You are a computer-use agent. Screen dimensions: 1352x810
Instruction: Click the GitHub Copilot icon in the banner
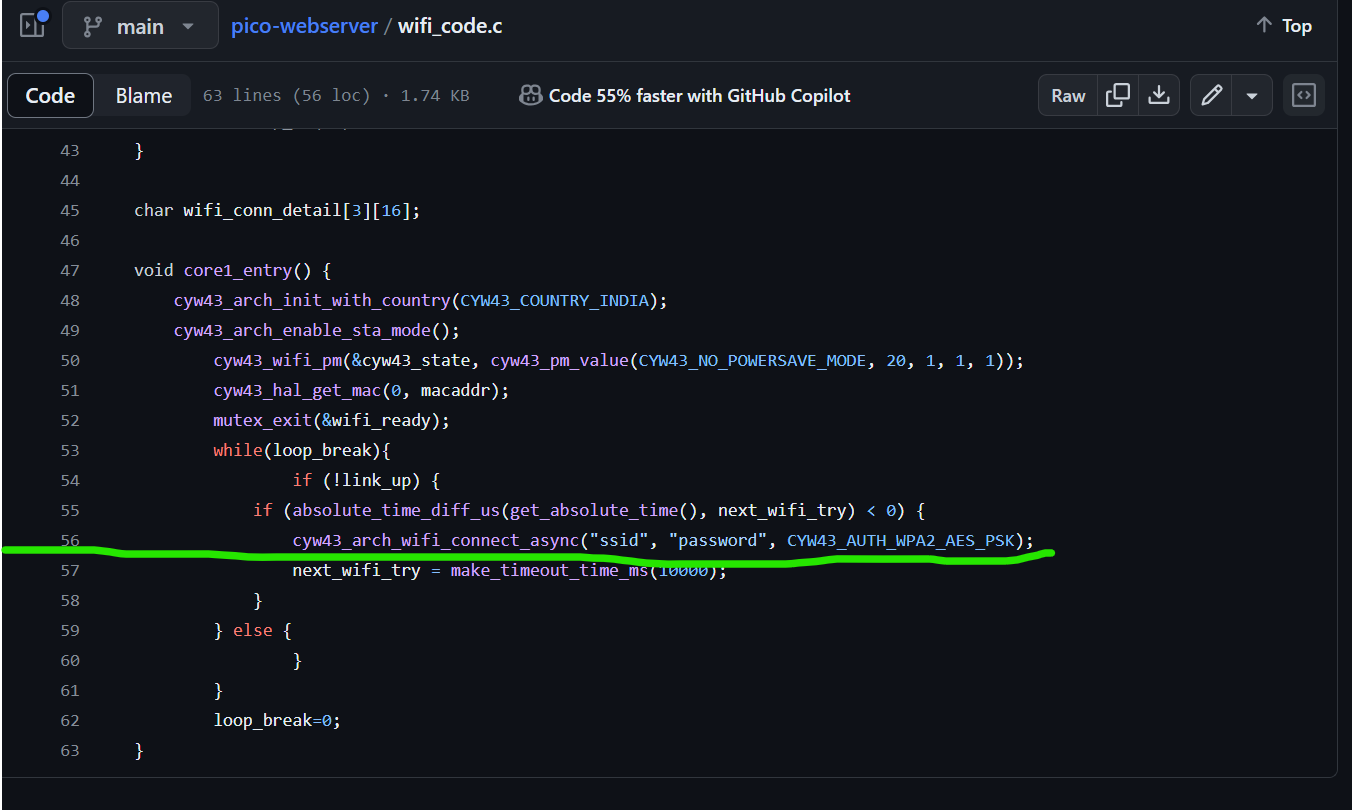pyautogui.click(x=530, y=95)
